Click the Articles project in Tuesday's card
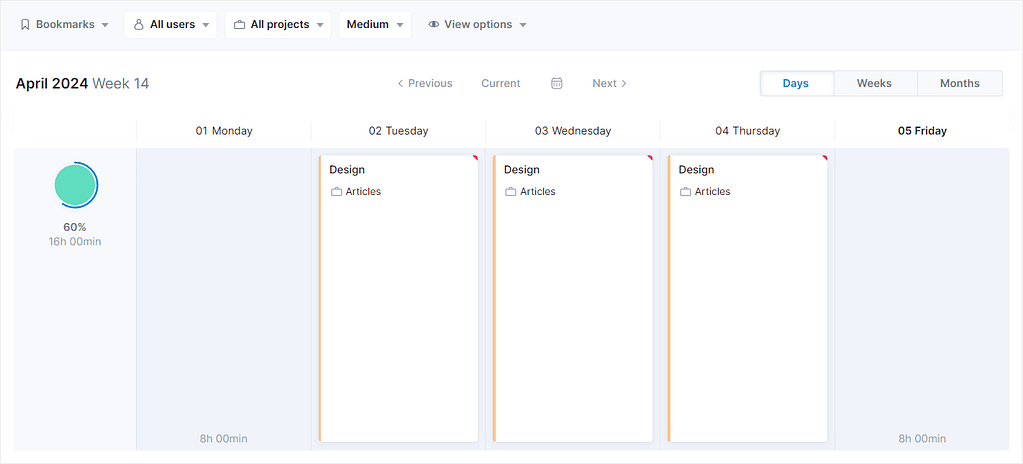The image size is (1023, 464). pos(363,192)
